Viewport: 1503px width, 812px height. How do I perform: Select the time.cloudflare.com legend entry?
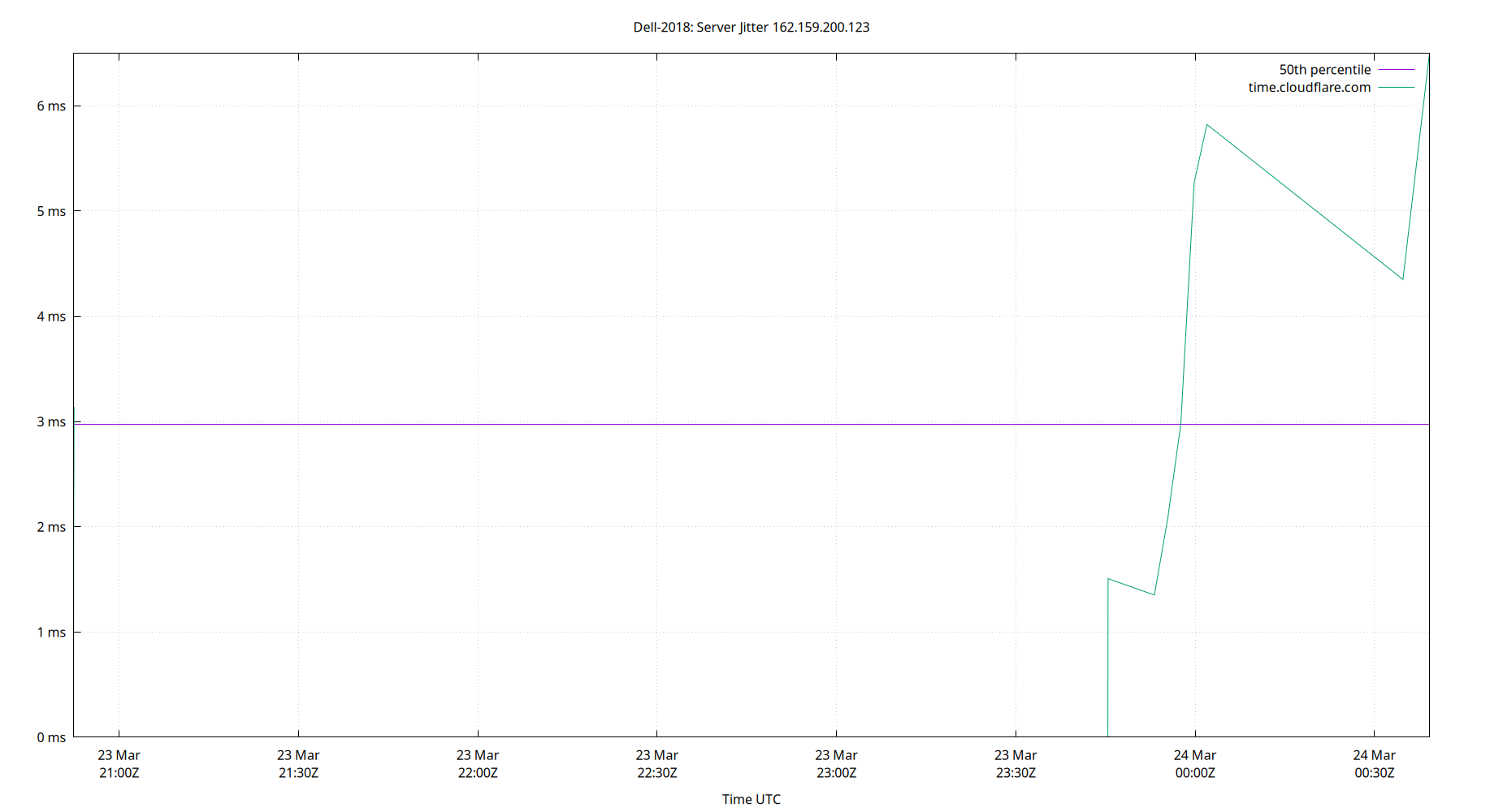1308,87
